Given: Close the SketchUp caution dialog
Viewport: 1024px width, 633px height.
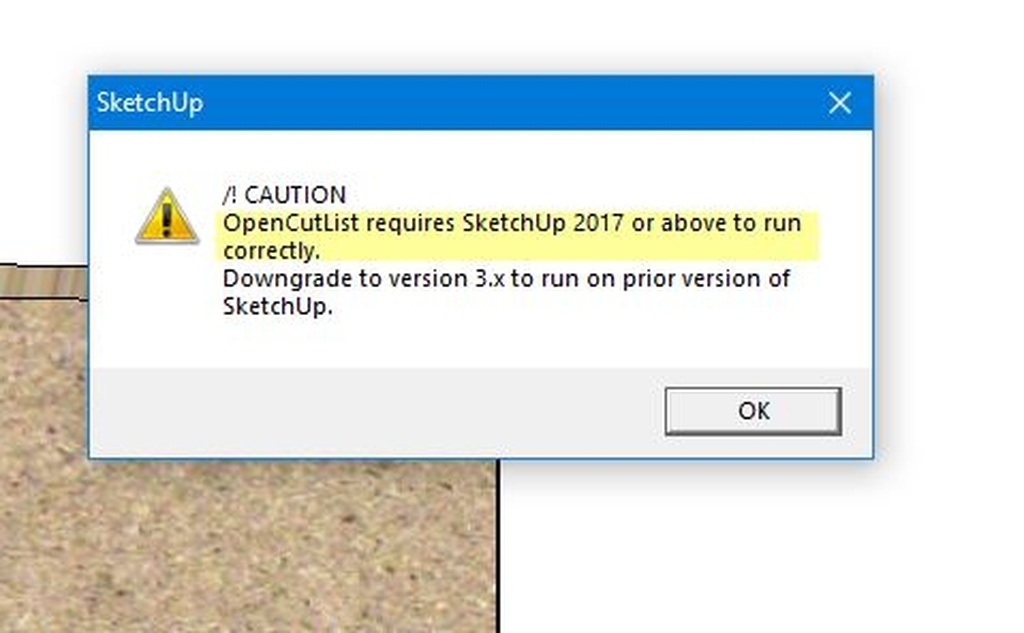Looking at the screenshot, I should 840,103.
